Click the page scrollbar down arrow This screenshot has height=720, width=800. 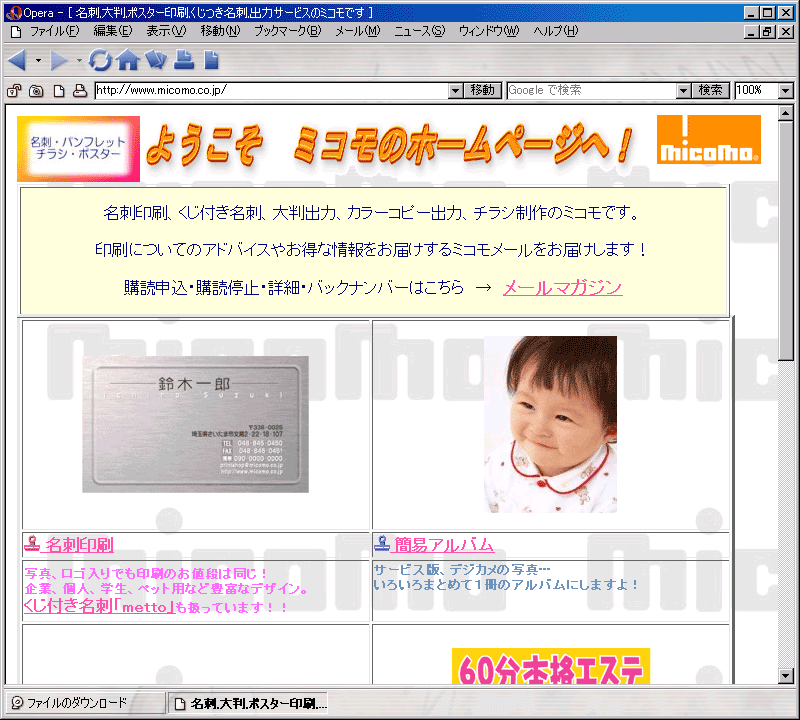pos(786,676)
